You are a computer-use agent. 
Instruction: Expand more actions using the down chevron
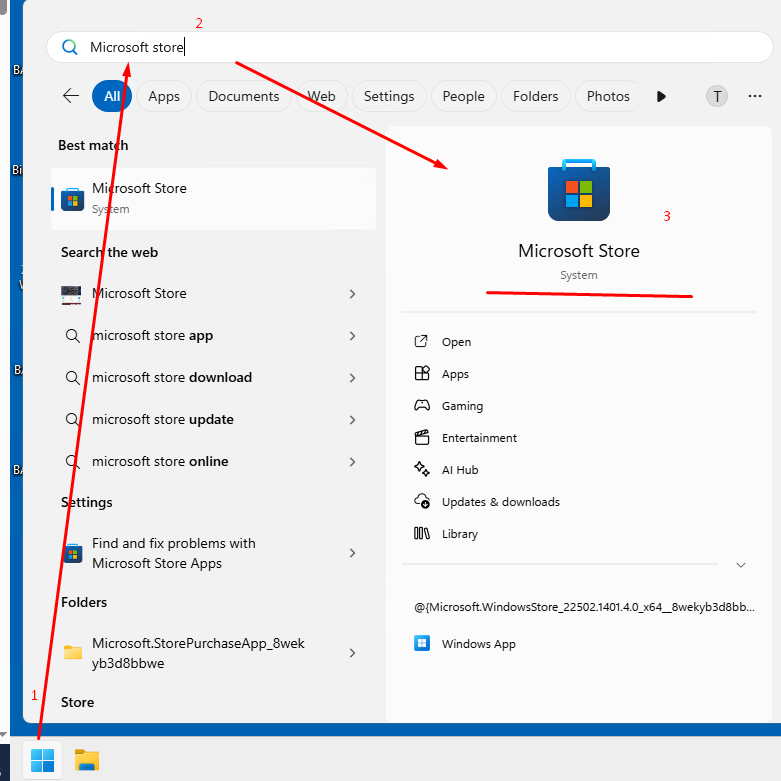click(x=741, y=565)
